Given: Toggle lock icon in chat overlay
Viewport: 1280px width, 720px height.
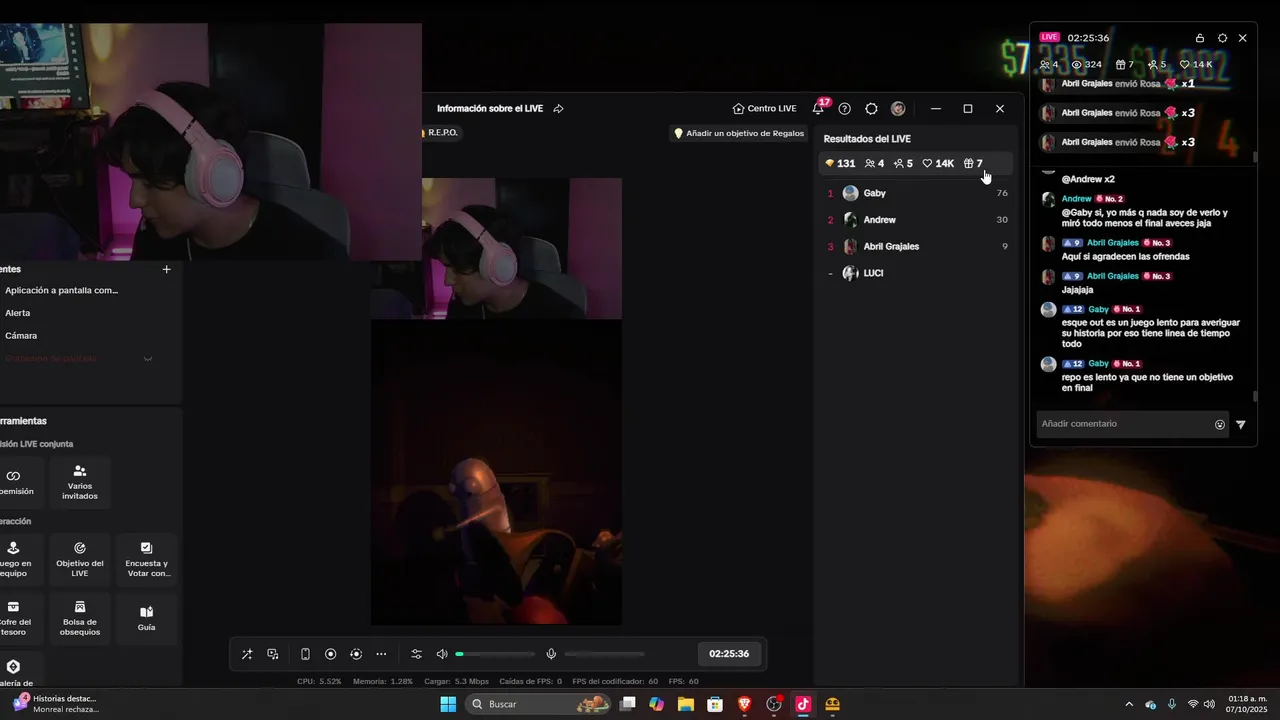Looking at the screenshot, I should [x=1200, y=38].
